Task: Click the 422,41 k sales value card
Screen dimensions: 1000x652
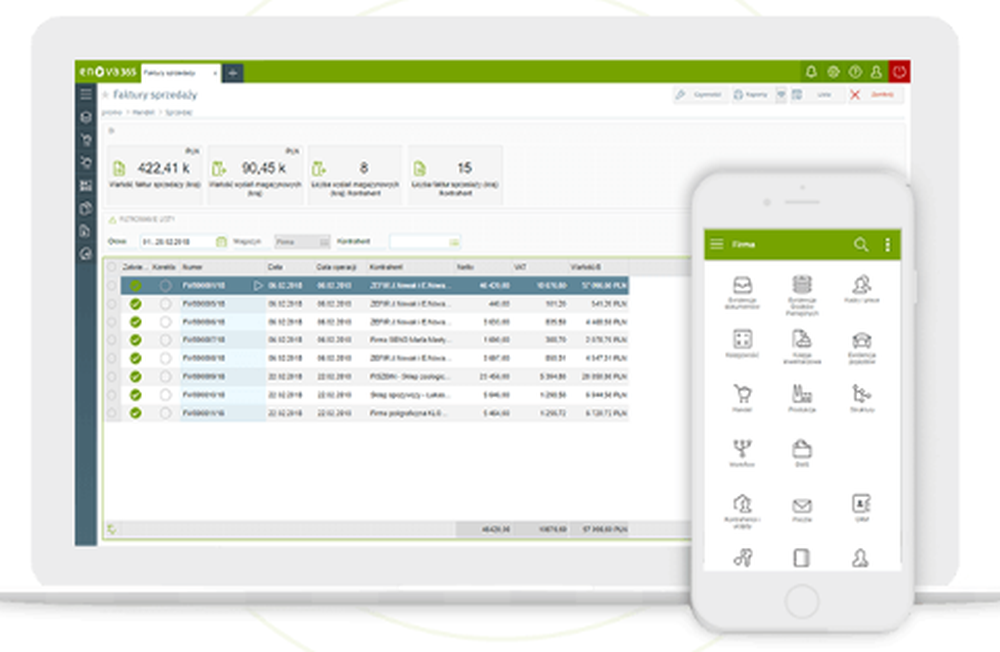Action: point(154,175)
